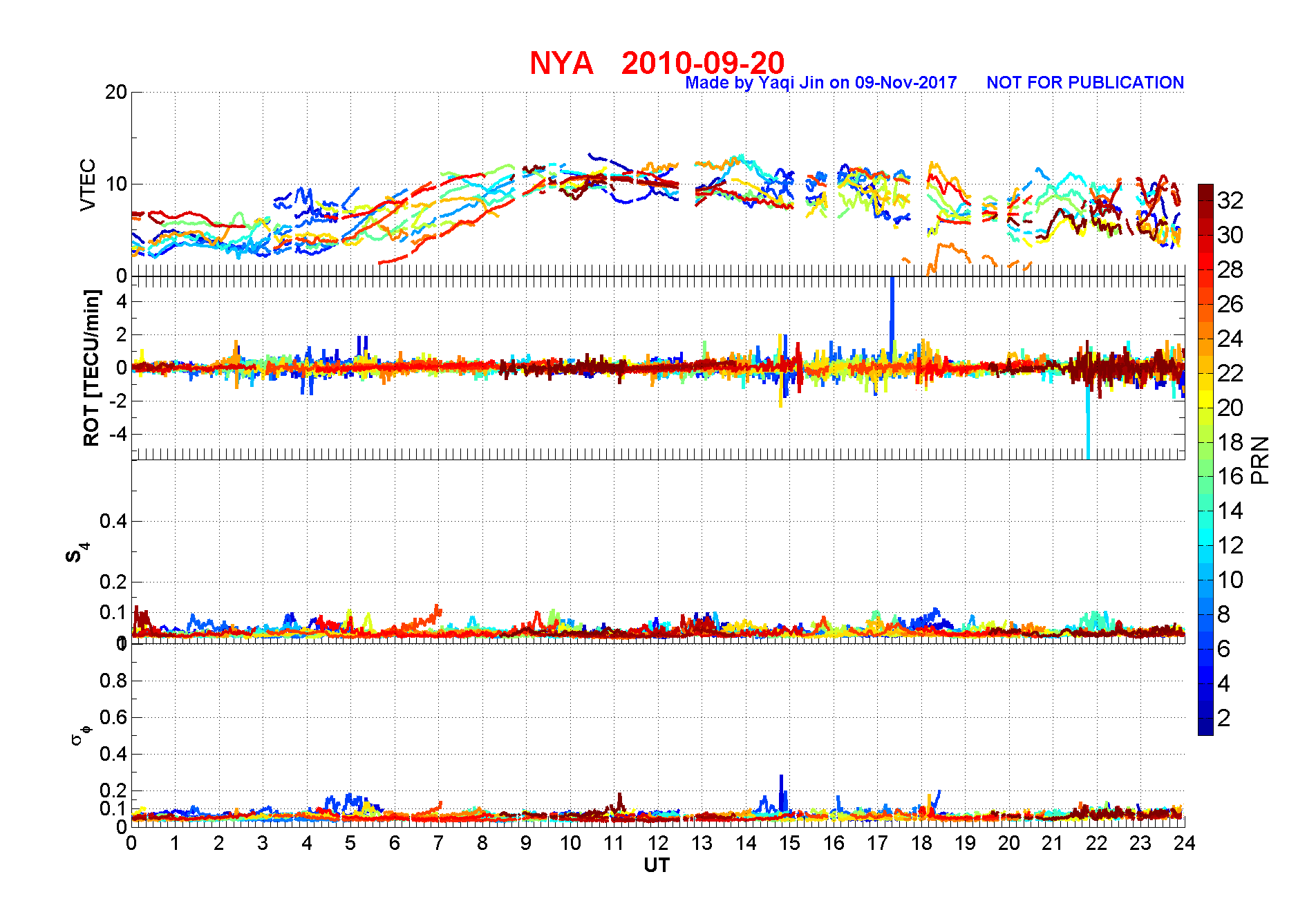The image size is (1316, 919).
Task: Click x-axis tick label 0
Action: coord(131,843)
